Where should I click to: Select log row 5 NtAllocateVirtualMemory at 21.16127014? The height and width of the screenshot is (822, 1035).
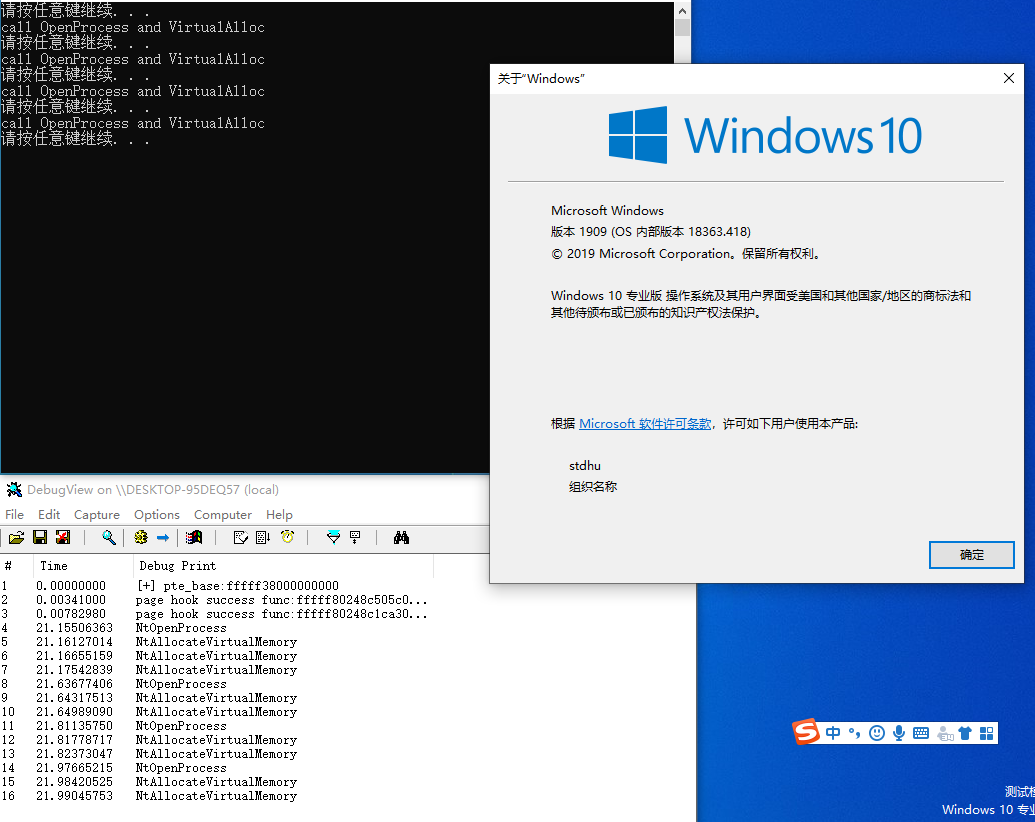[217, 642]
